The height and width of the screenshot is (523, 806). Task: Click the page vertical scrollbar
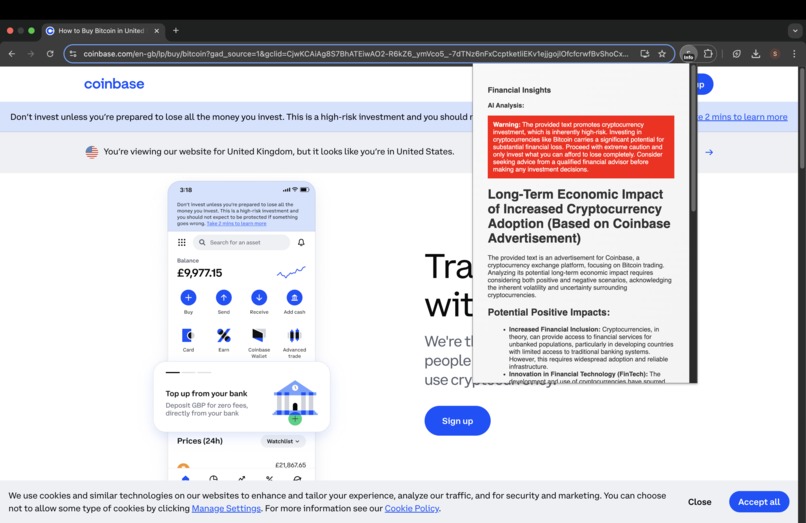click(x=802, y=118)
